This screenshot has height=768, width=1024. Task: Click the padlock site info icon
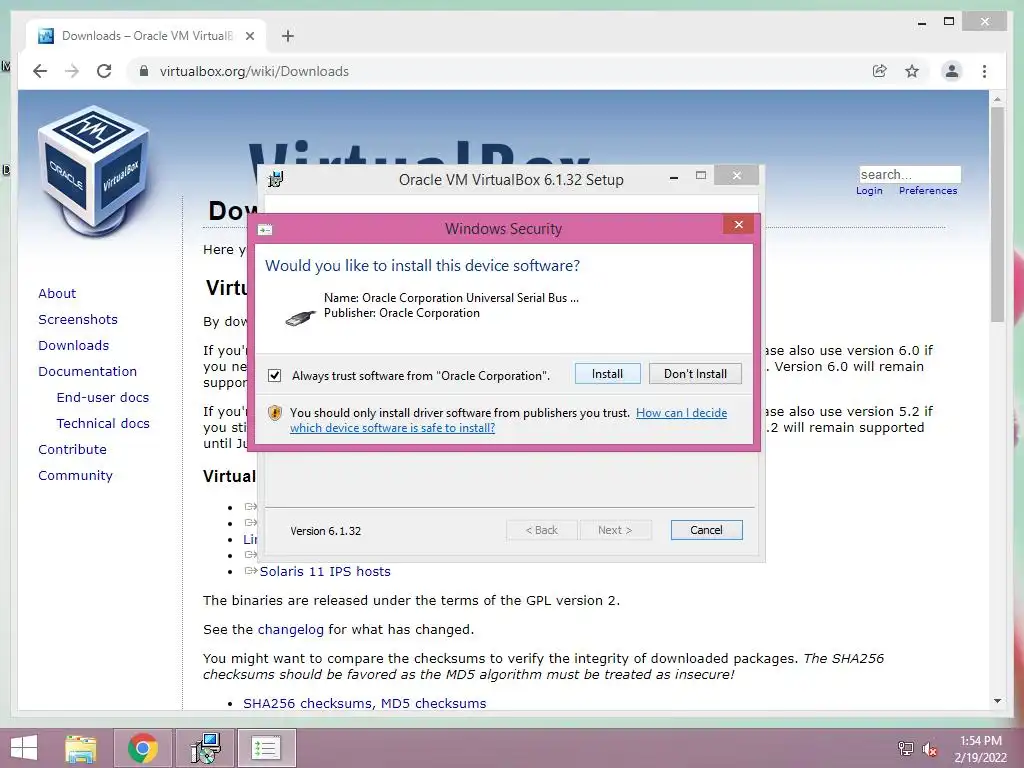coord(144,71)
